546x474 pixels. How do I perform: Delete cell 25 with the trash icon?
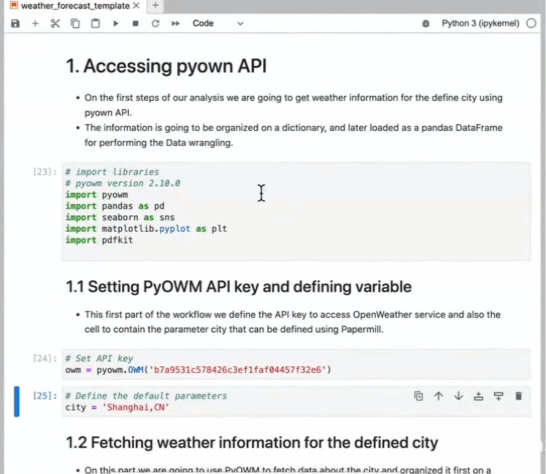[518, 396]
